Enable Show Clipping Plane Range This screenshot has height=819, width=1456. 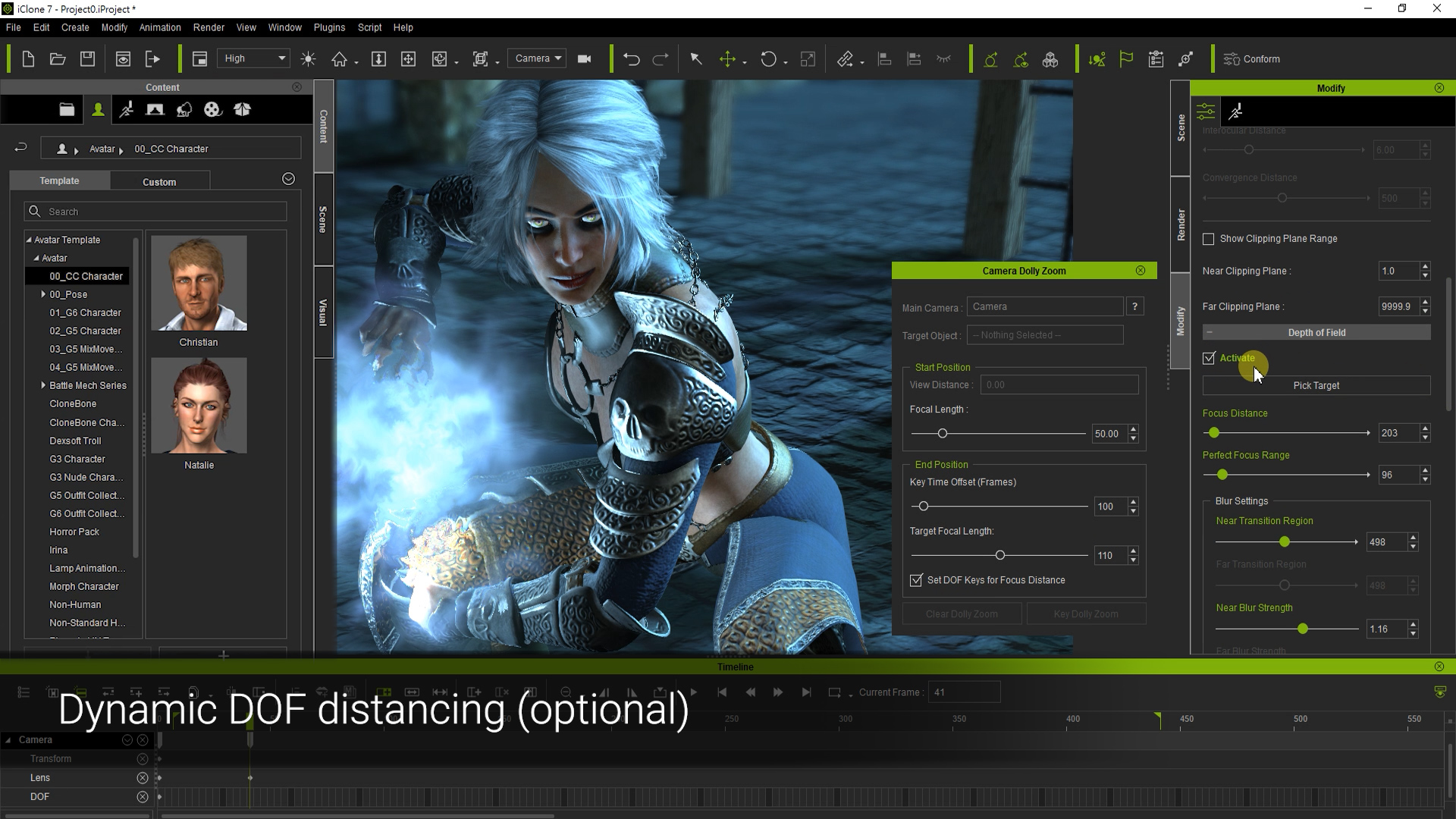coord(1209,239)
